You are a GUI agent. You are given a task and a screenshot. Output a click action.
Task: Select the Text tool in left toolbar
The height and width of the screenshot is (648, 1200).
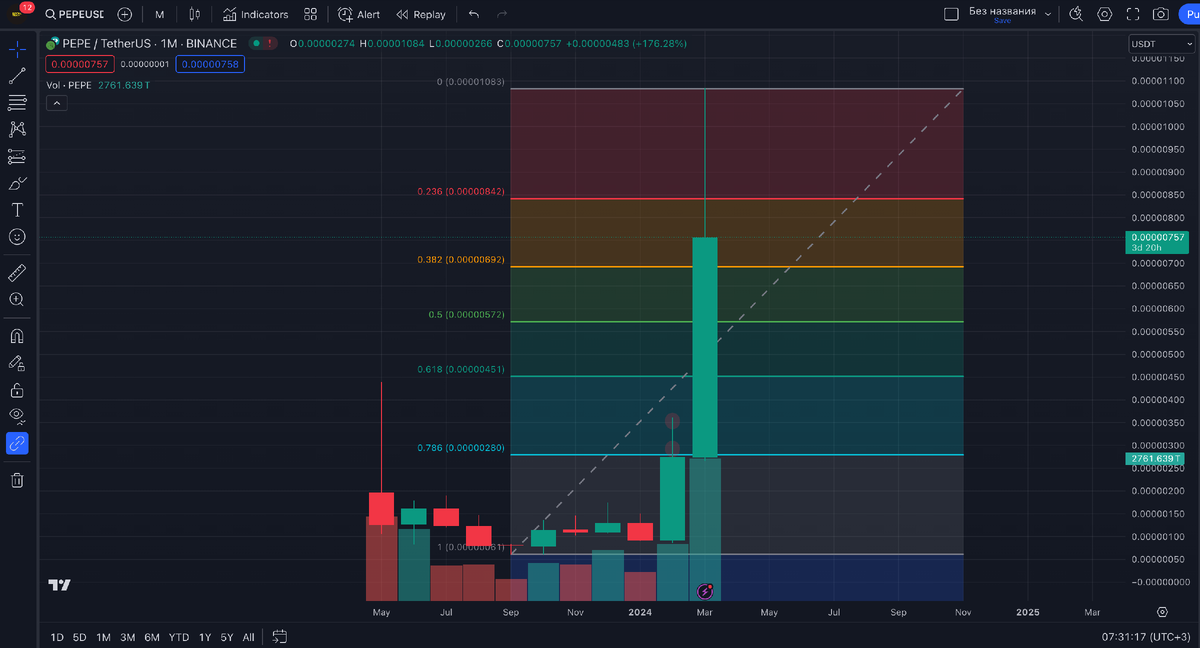coord(17,210)
